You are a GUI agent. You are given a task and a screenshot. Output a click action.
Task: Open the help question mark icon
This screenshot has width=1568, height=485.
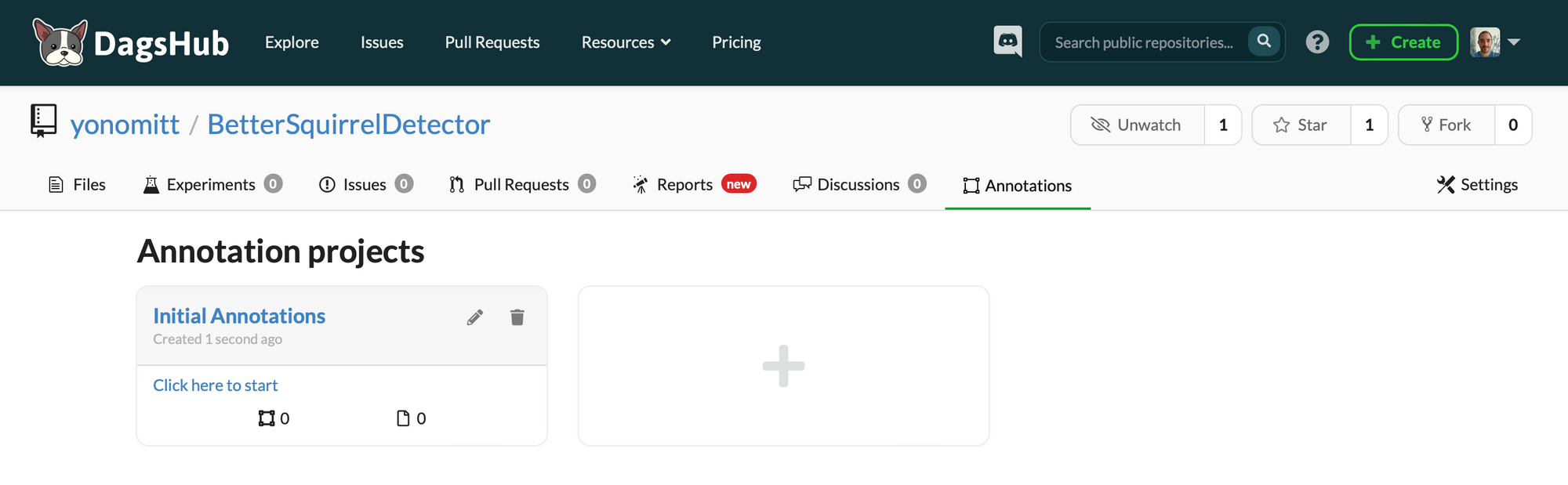pyautogui.click(x=1317, y=42)
